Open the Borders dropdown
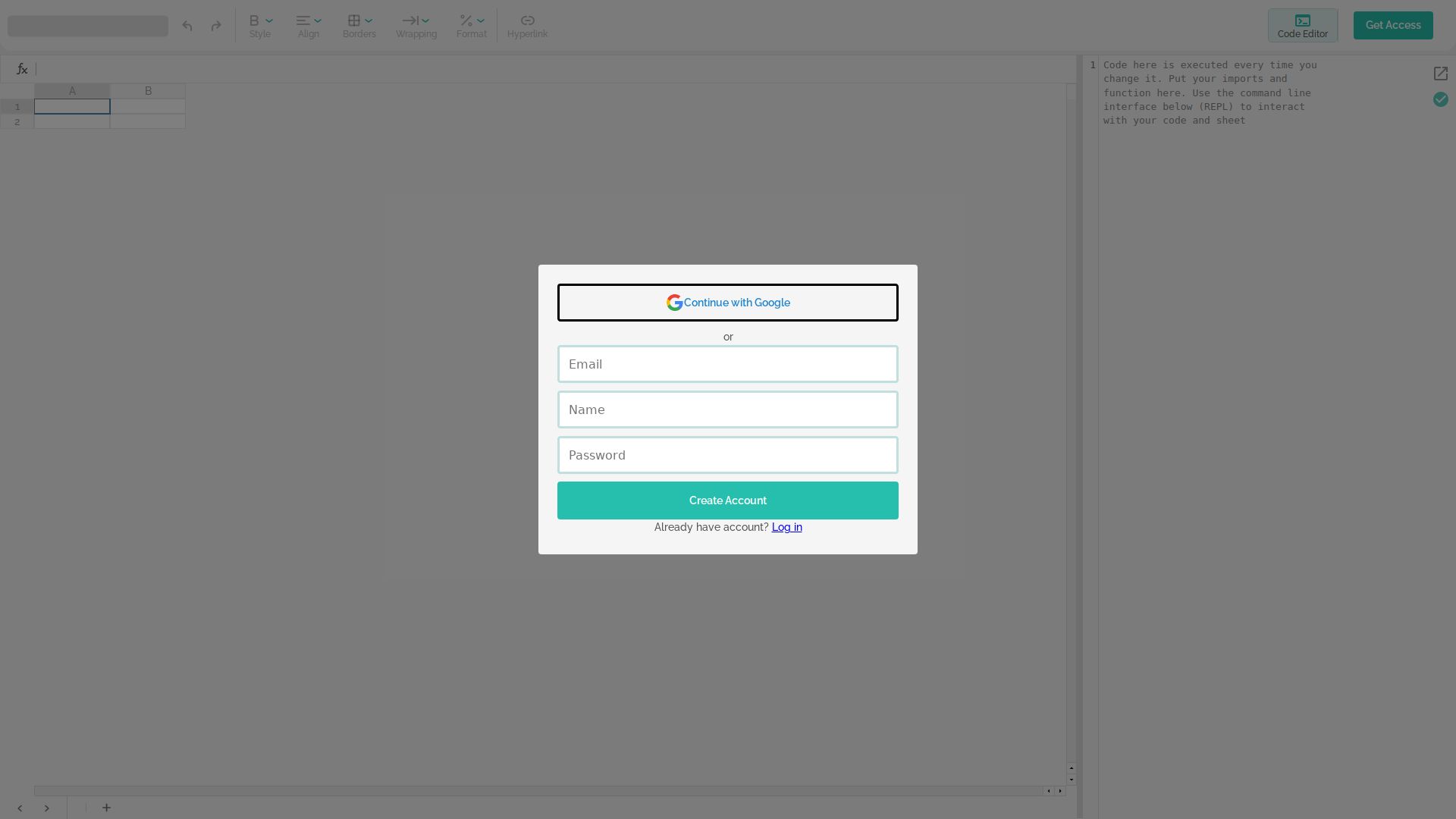1456x819 pixels. [x=359, y=26]
